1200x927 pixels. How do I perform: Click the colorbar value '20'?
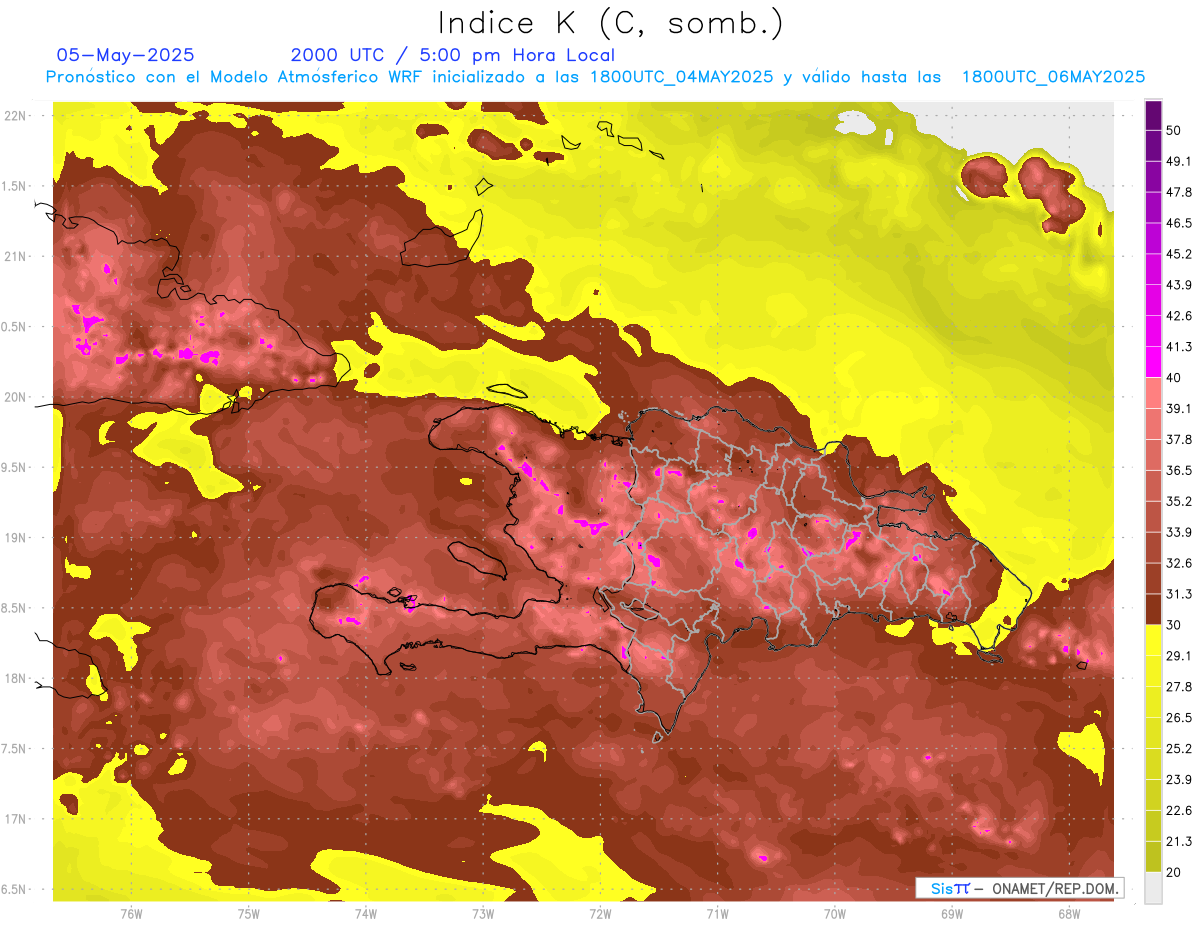click(x=1175, y=872)
